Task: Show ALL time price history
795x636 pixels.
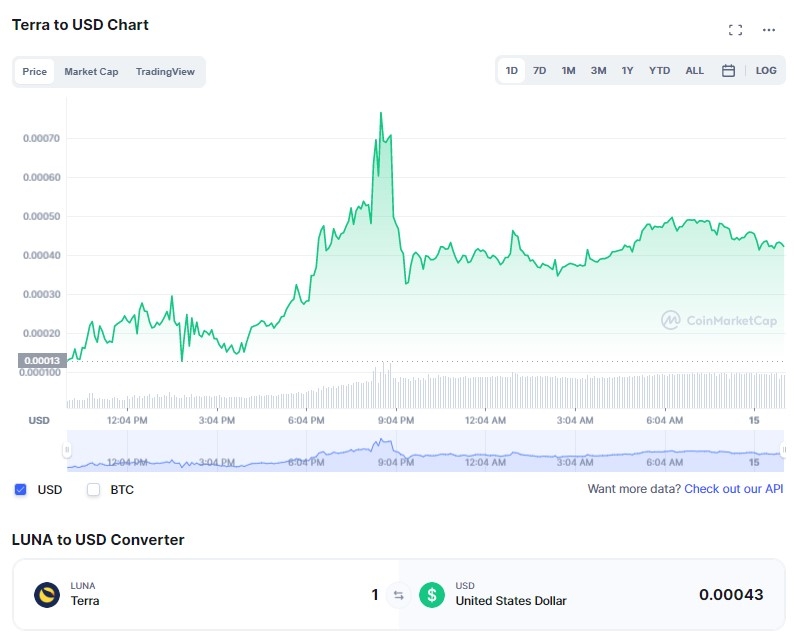Action: (x=694, y=70)
